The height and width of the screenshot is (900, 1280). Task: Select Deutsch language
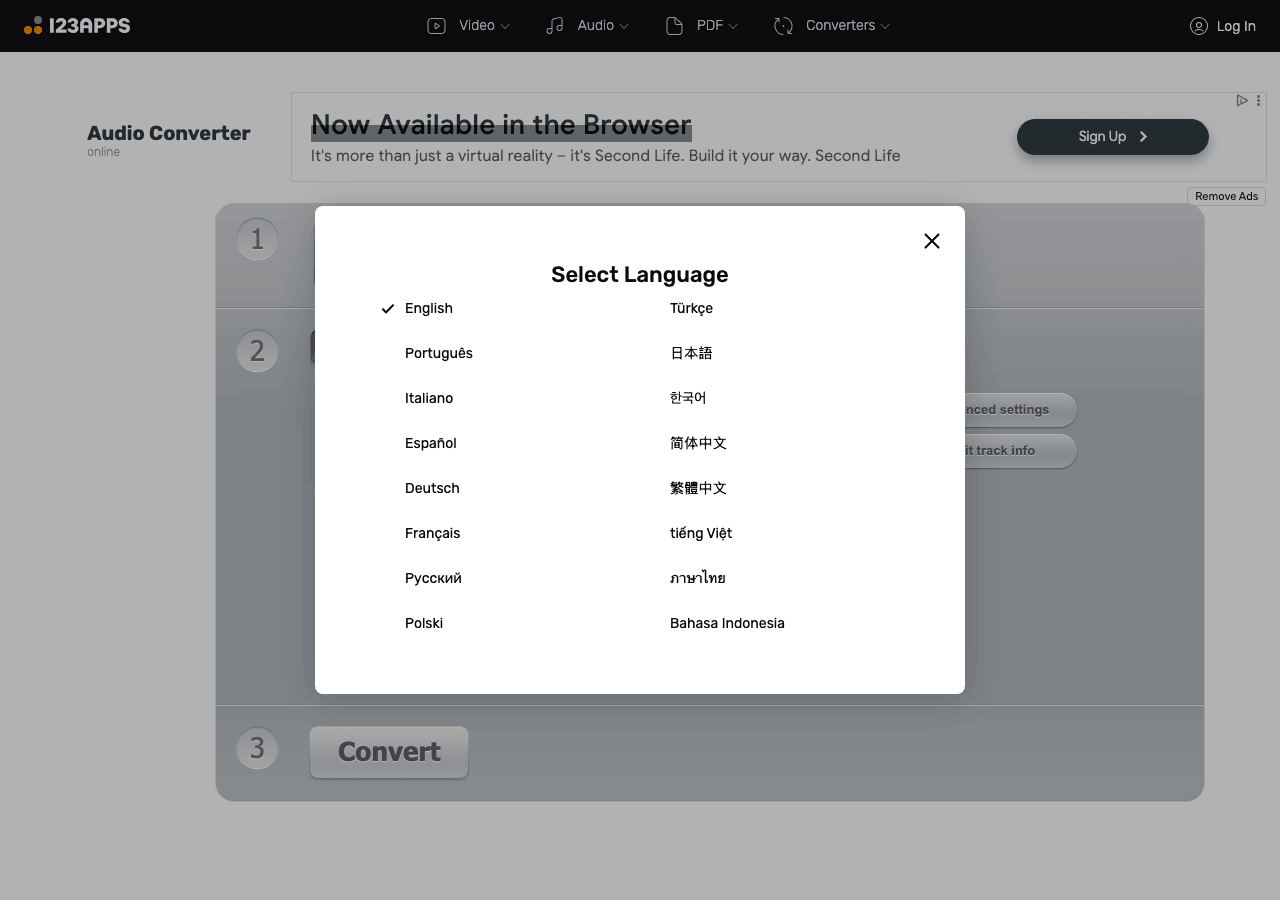pos(432,488)
